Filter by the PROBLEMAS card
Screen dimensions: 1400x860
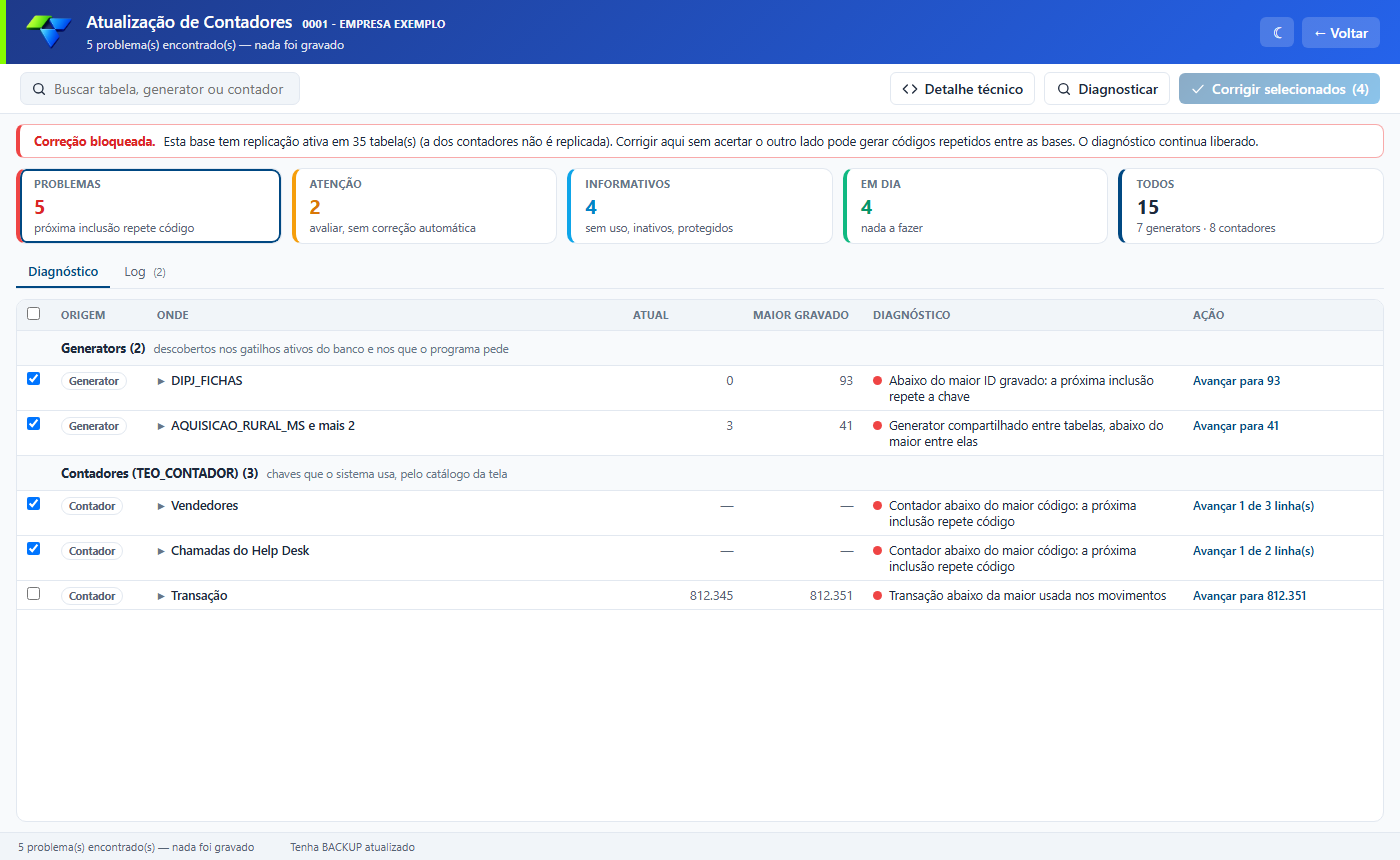click(x=148, y=206)
